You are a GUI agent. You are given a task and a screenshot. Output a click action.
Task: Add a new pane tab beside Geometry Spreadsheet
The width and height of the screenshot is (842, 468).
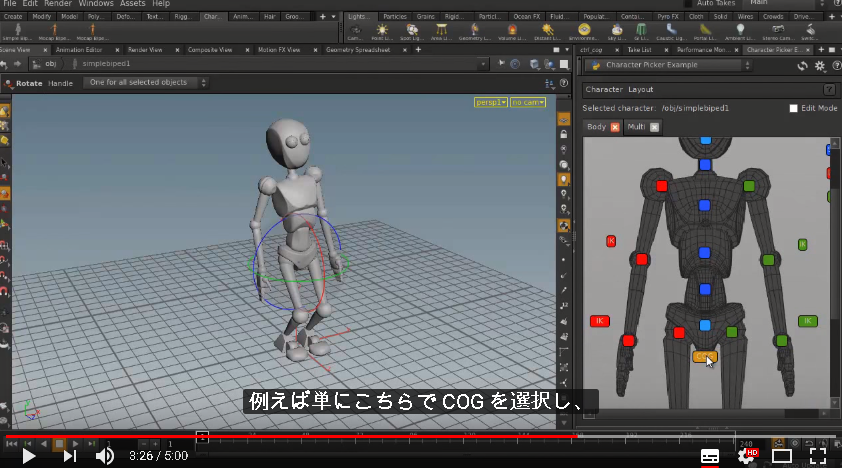click(418, 50)
